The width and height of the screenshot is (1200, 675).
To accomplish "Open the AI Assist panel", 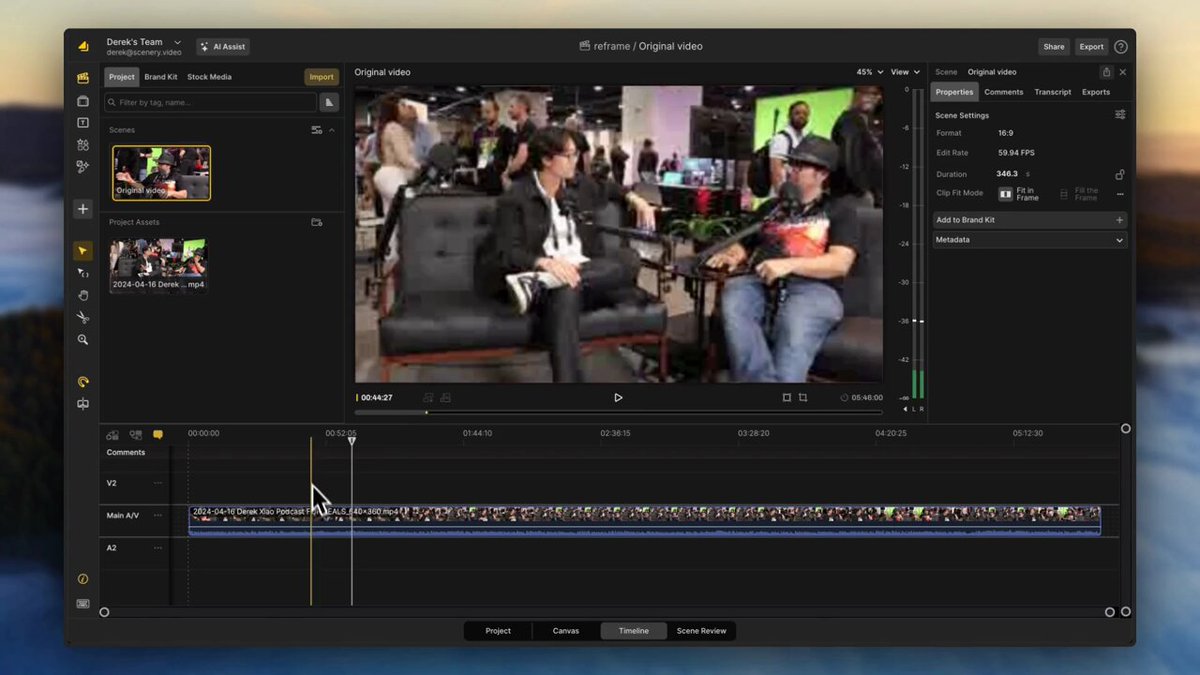I will coord(223,46).
